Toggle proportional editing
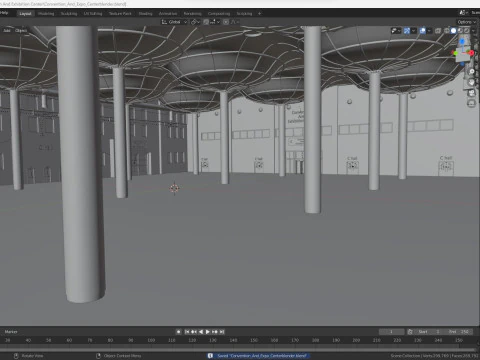The image size is (480, 360). [226, 22]
